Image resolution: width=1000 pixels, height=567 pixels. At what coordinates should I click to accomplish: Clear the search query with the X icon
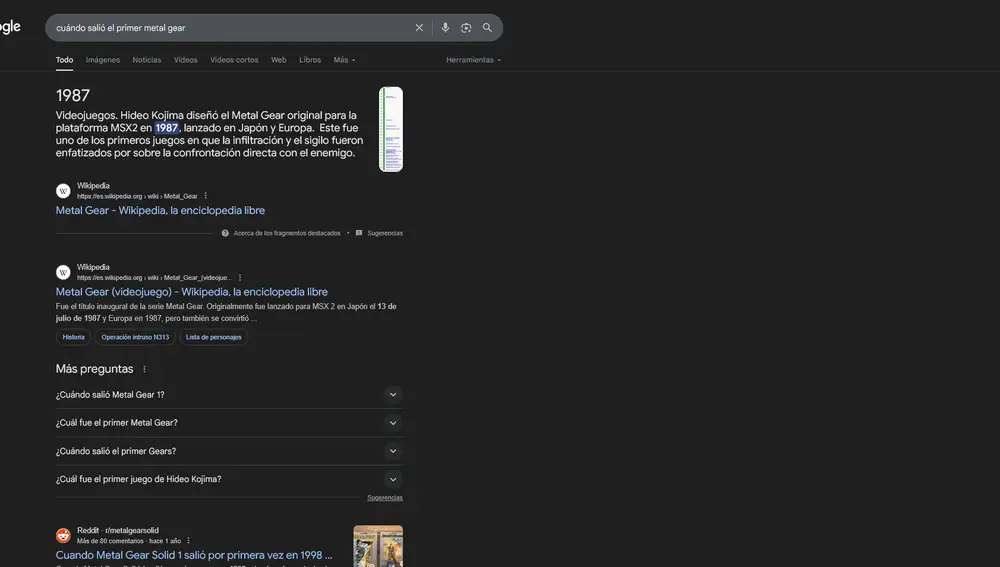tap(419, 27)
